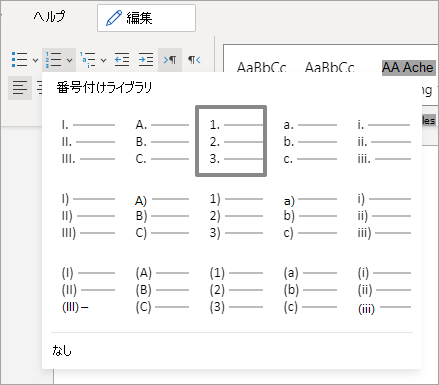Apply the second AaBbCc style
The image size is (439, 385).
click(330, 67)
